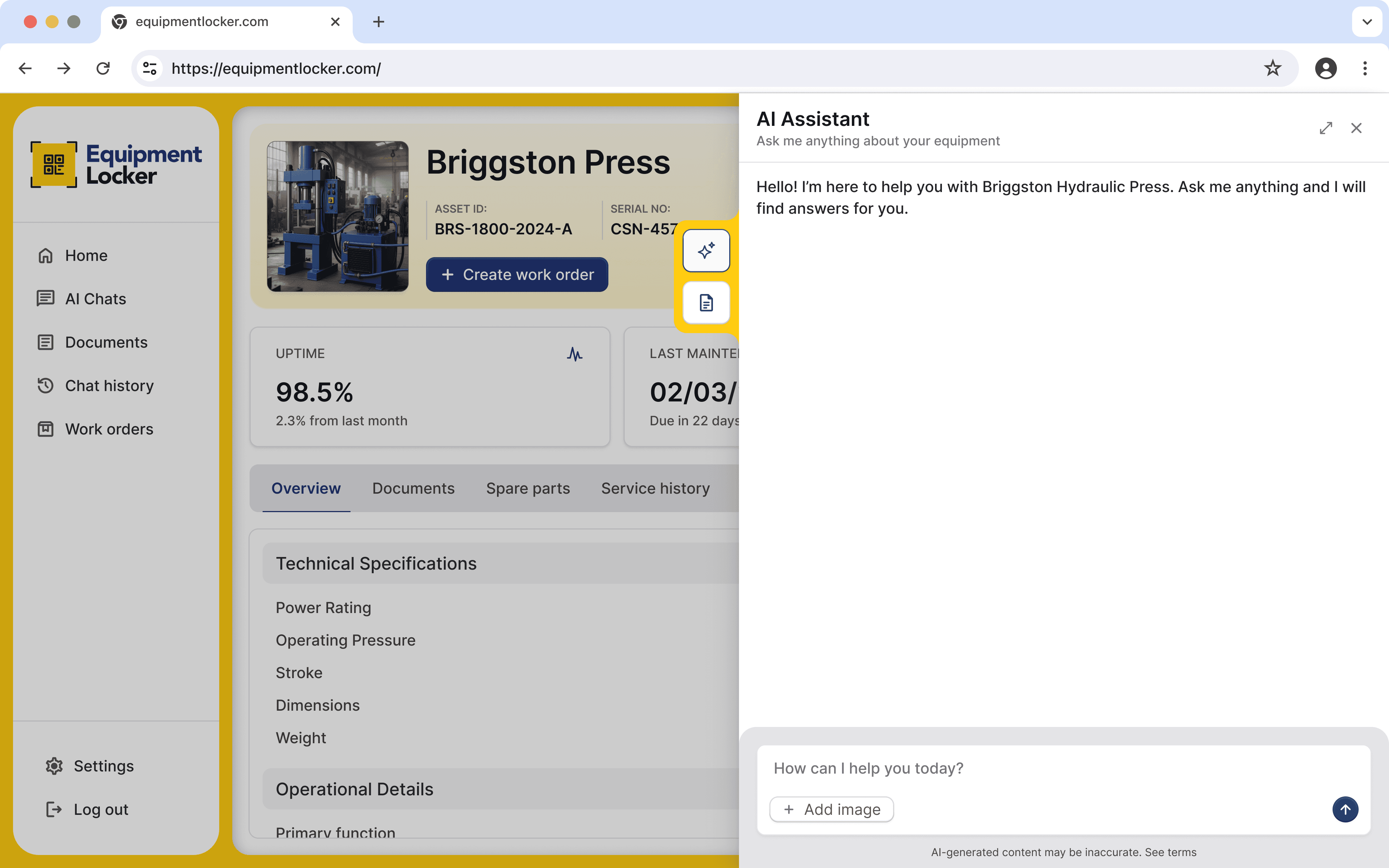This screenshot has height=868, width=1389.
Task: Expand the AI Assistant panel to fullscreen
Action: (1325, 128)
